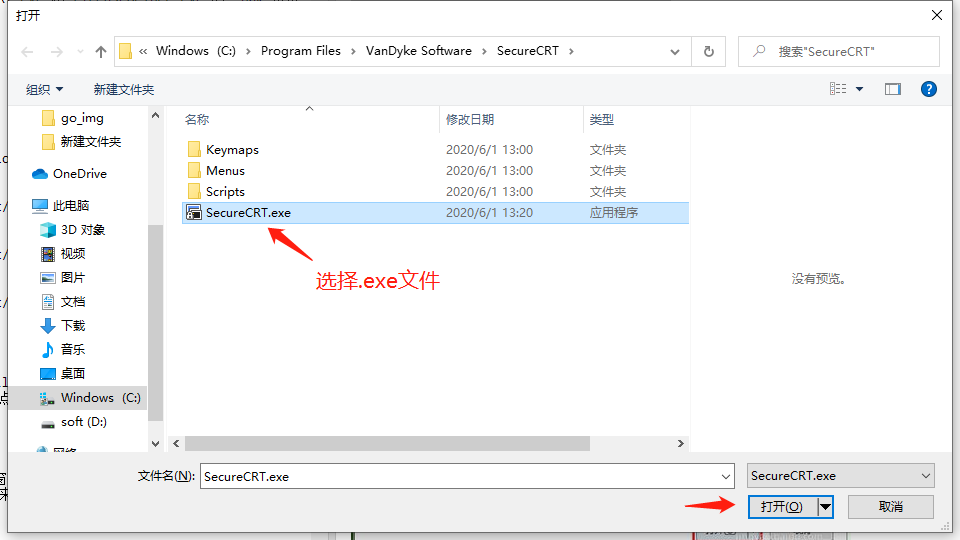Click horizontal scrollbar right arrow
Viewport: 960px width, 540px height.
click(x=680, y=443)
